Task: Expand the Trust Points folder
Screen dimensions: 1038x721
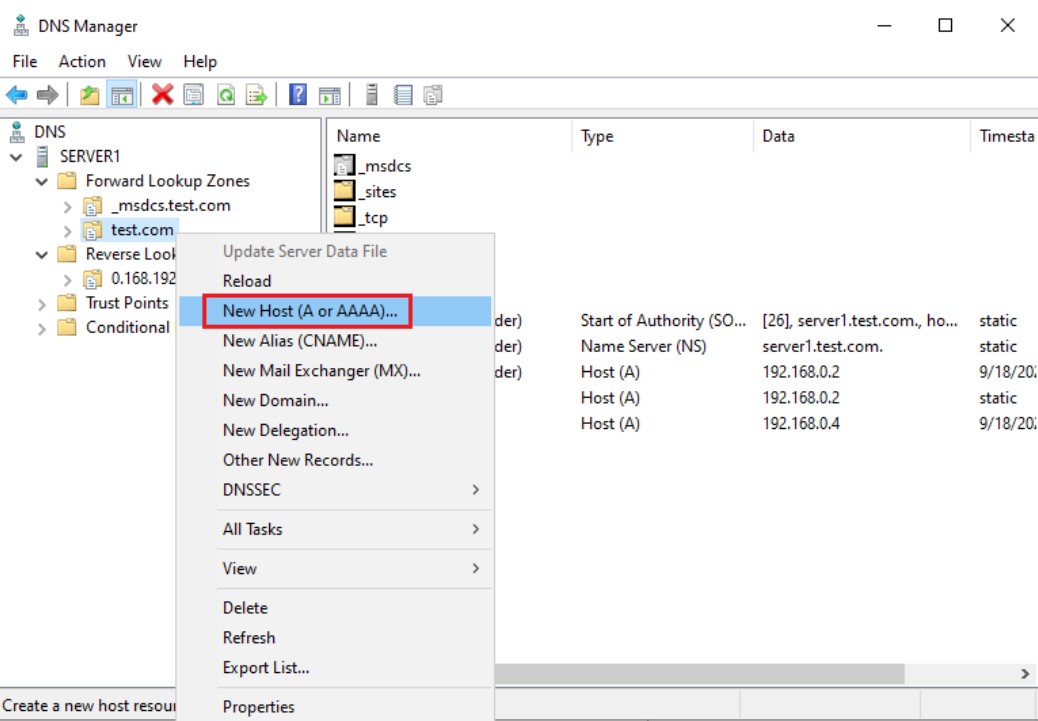Action: coord(42,304)
